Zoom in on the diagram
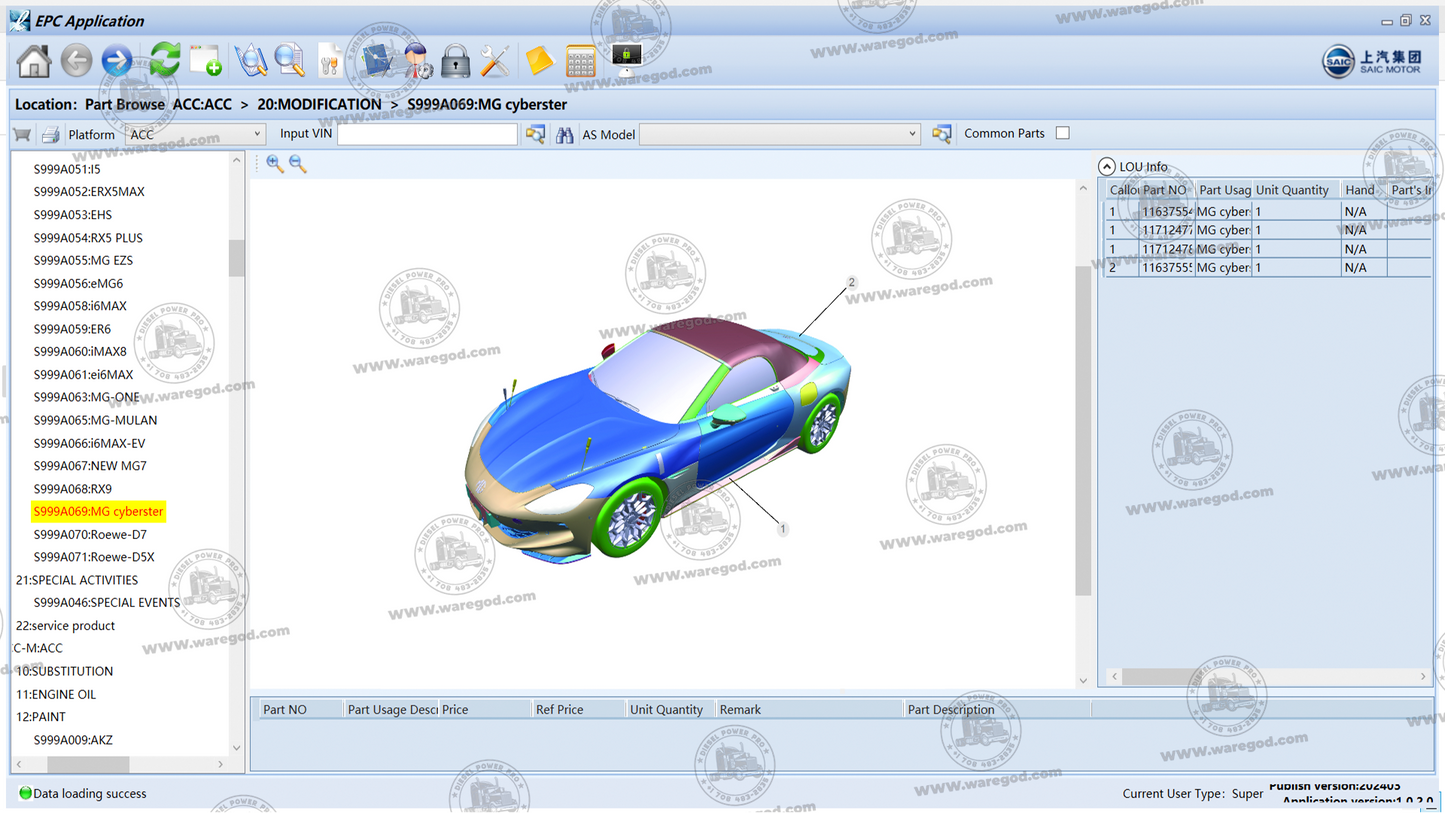This screenshot has height=813, width=1445. (x=275, y=164)
